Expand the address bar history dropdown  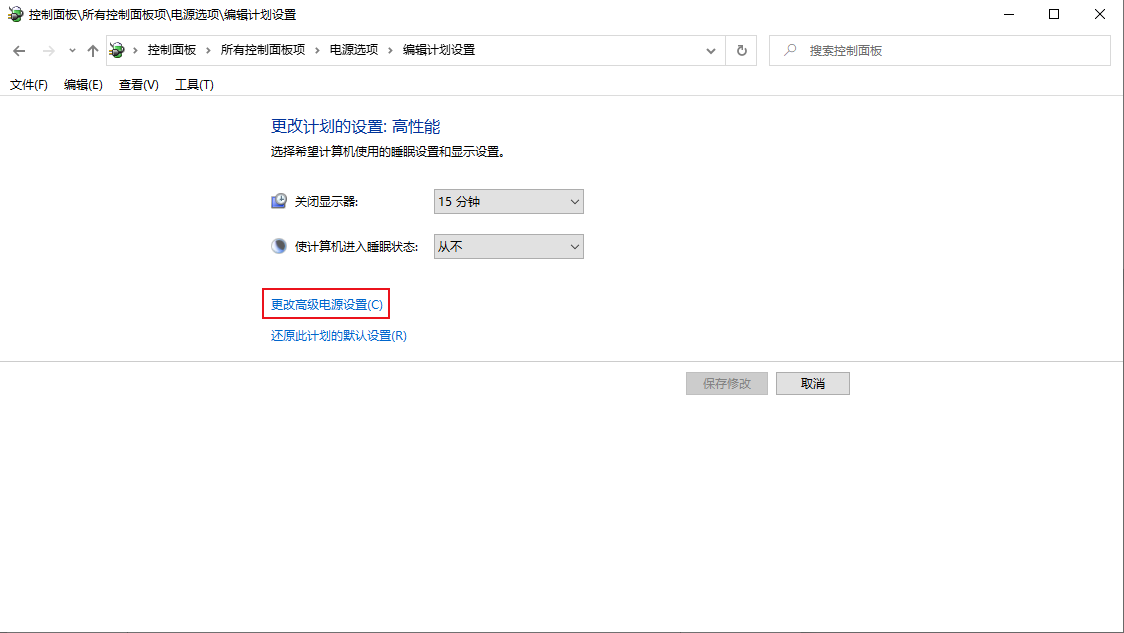[710, 51]
